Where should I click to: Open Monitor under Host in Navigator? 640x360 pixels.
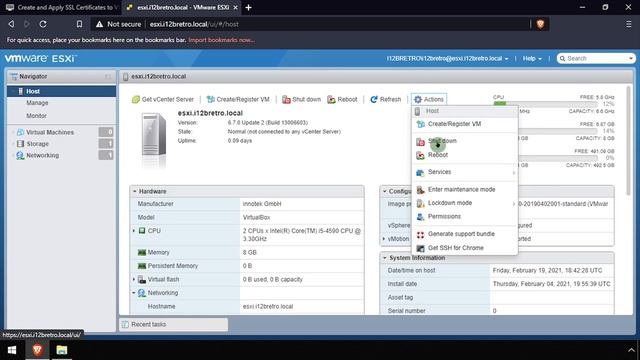tap(36, 116)
